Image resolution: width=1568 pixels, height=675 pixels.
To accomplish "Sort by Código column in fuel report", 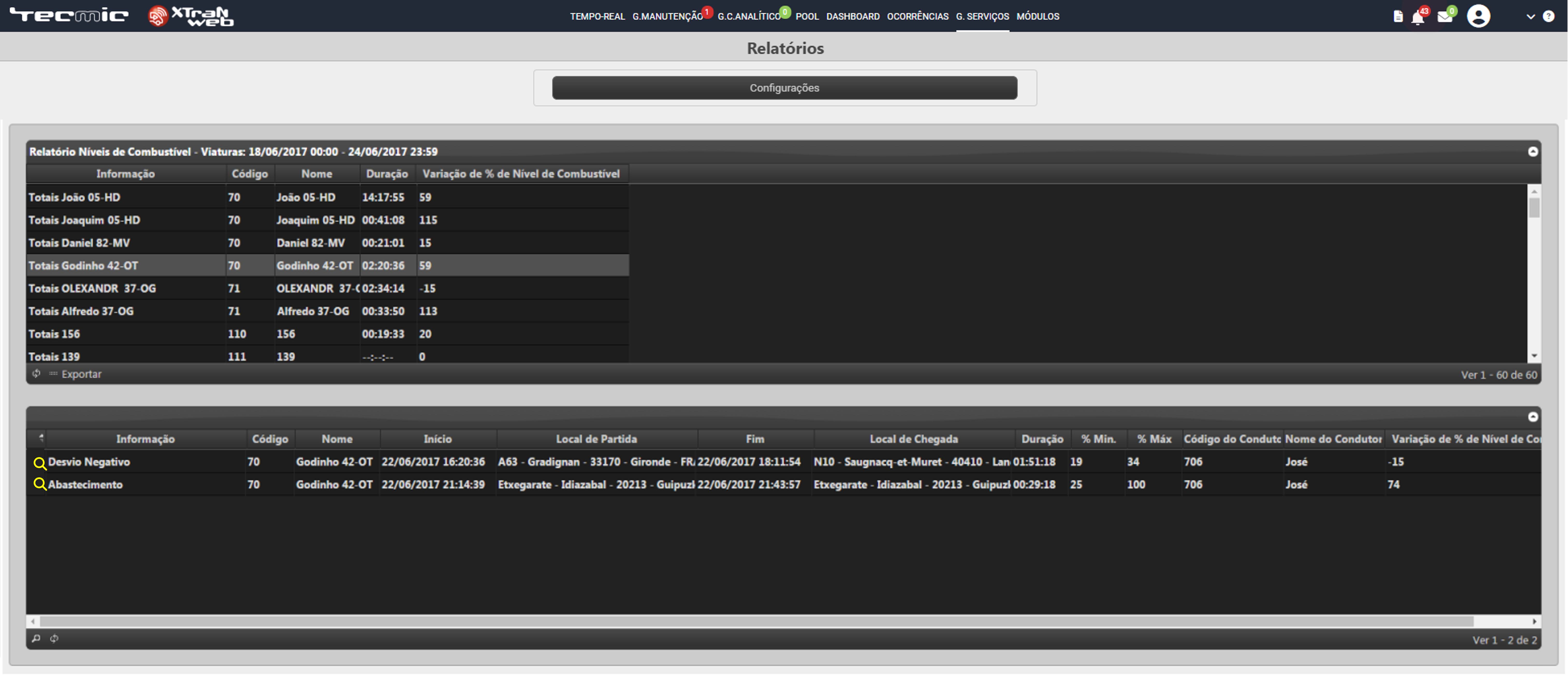I will pyautogui.click(x=250, y=174).
